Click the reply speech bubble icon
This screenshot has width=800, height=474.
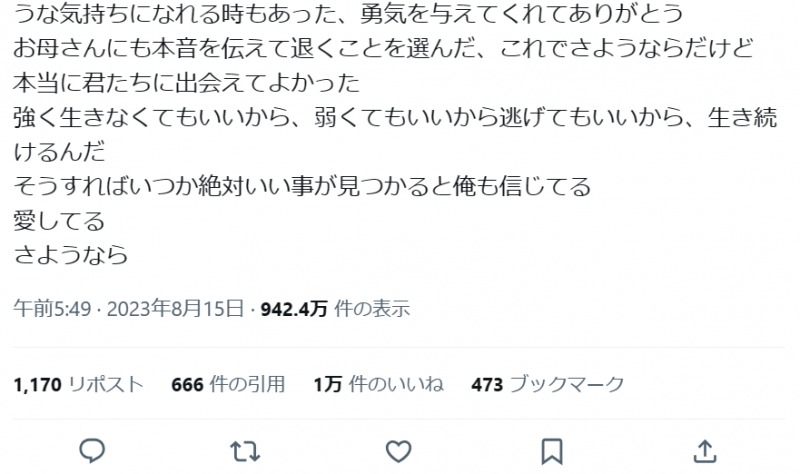coord(92,451)
